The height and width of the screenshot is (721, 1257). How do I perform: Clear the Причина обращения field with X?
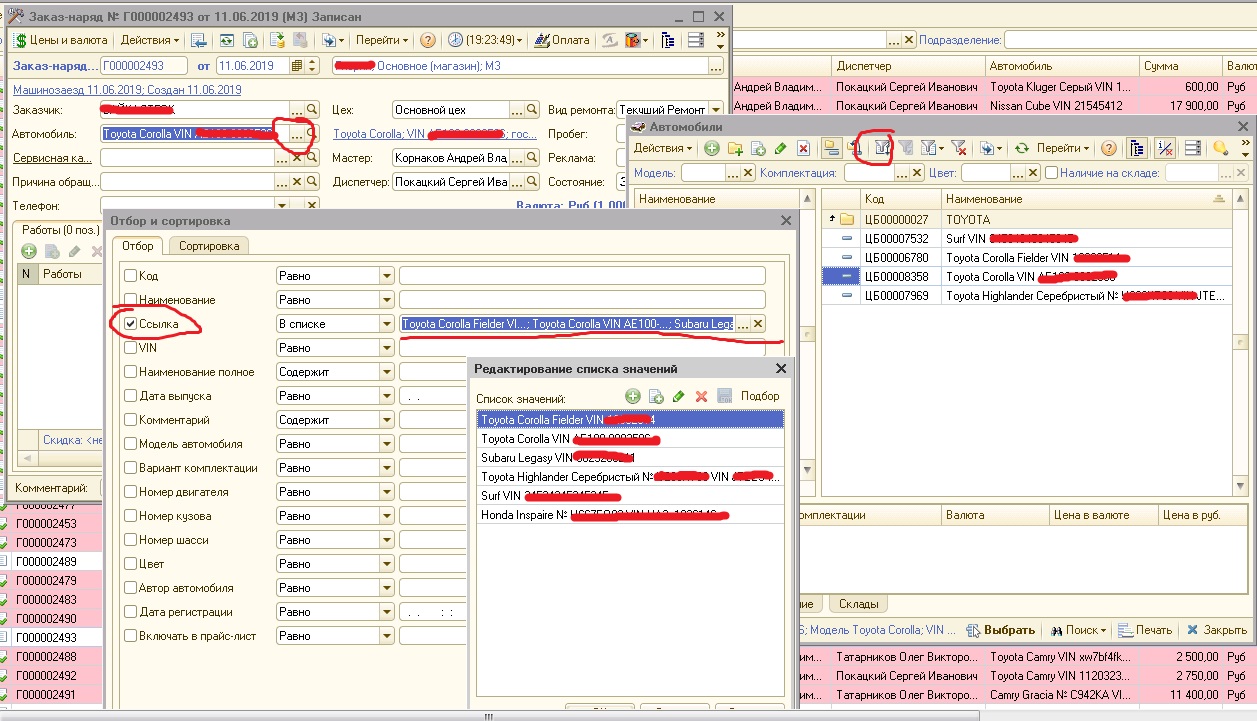pyautogui.click(x=297, y=182)
